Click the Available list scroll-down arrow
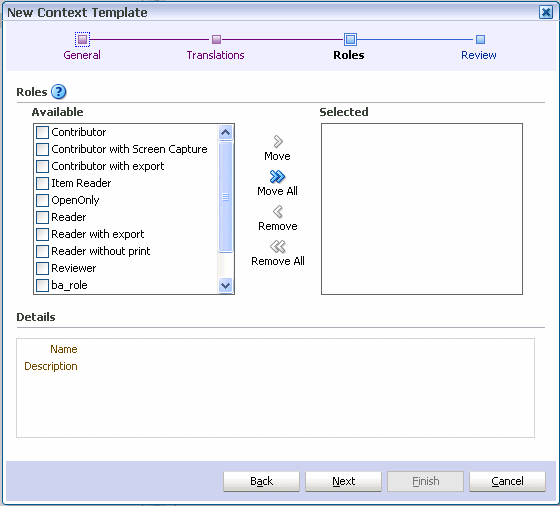 point(225,285)
